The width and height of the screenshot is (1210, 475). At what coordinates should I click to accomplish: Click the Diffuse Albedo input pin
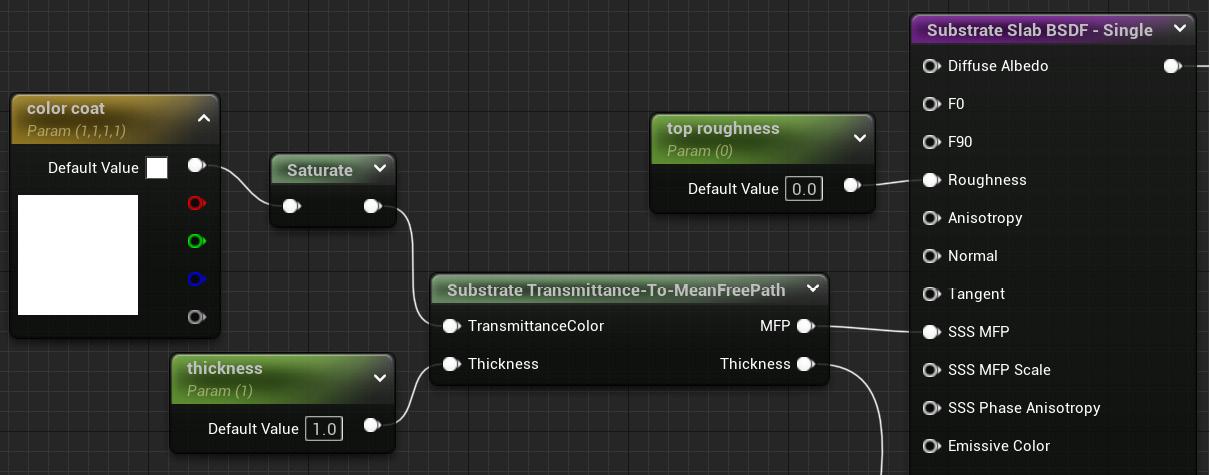tap(931, 66)
